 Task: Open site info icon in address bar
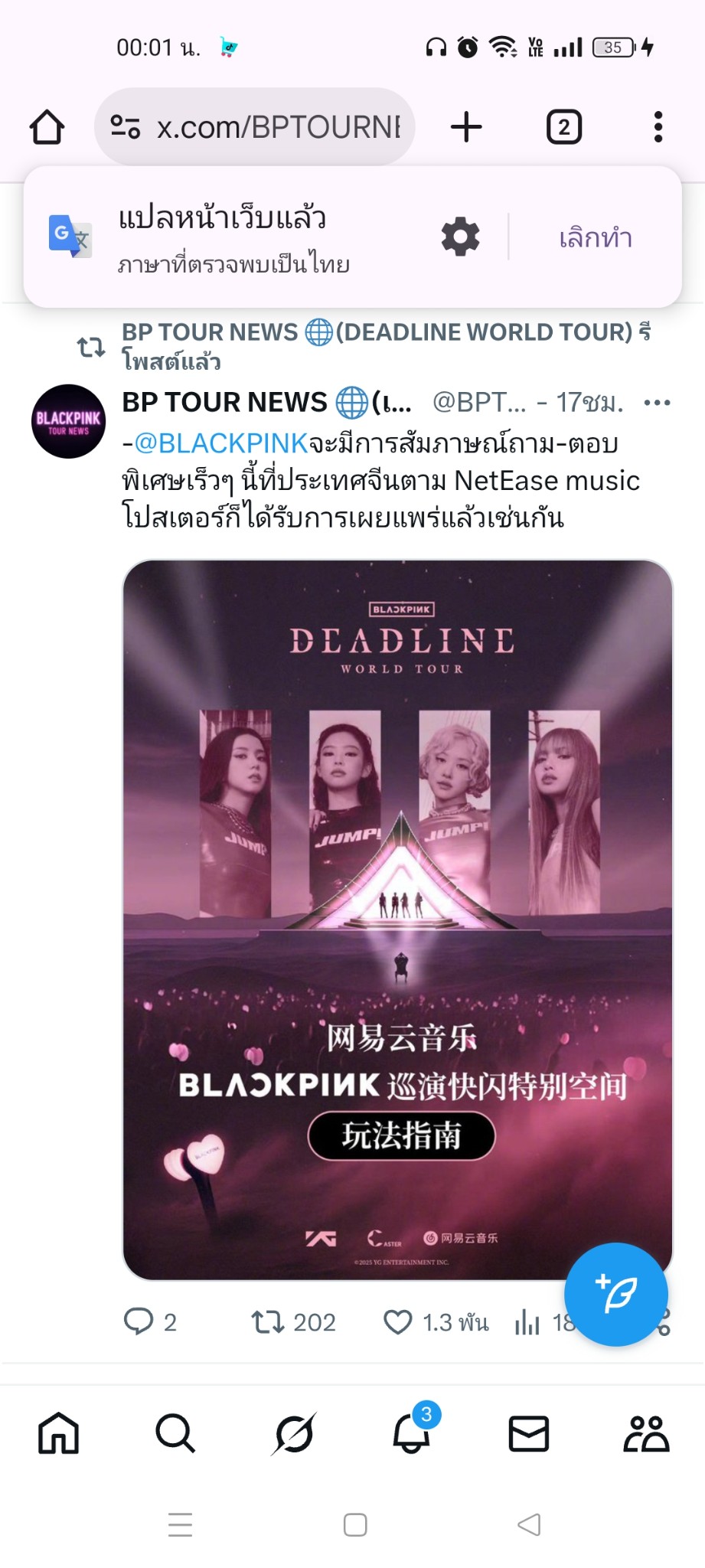(x=125, y=127)
